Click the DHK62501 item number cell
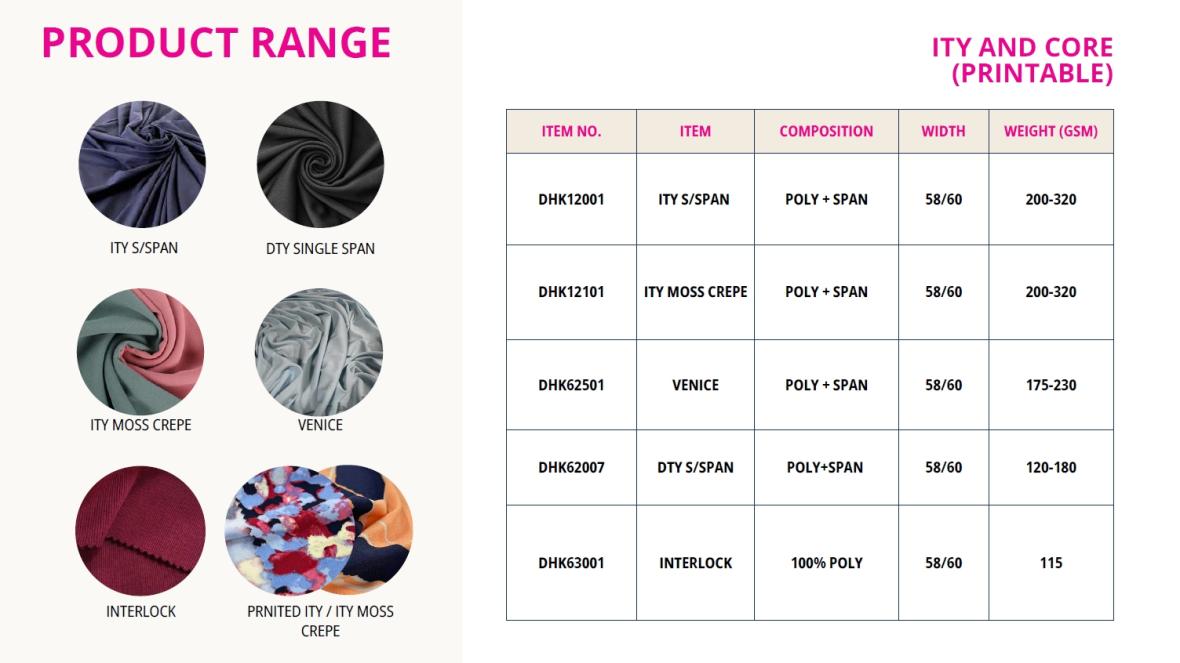The height and width of the screenshot is (663, 1180). point(571,385)
